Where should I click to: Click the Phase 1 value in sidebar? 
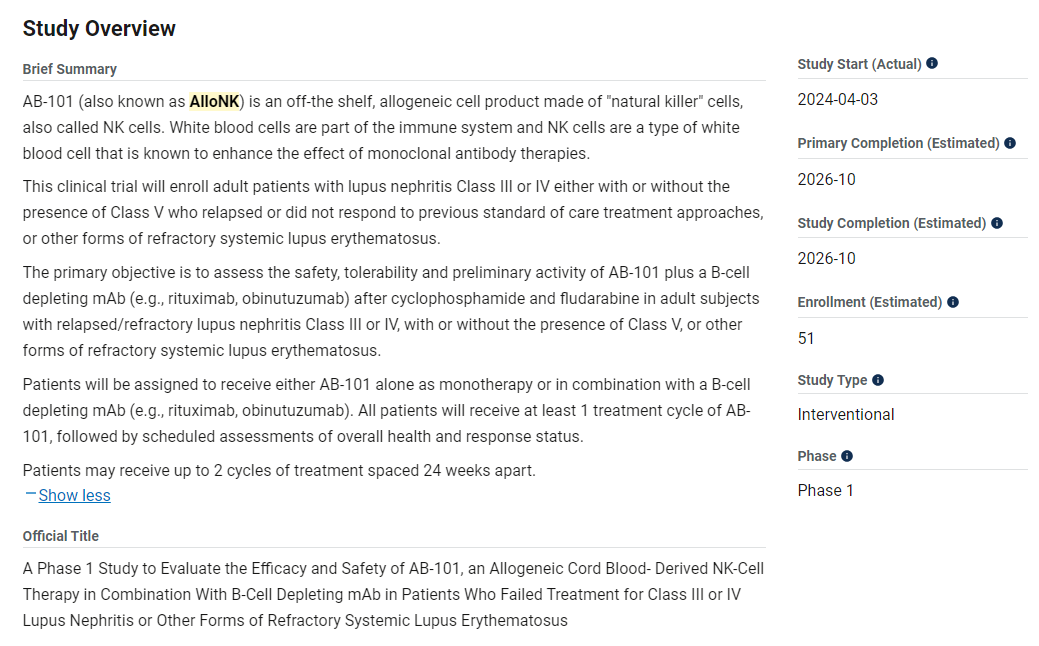826,490
